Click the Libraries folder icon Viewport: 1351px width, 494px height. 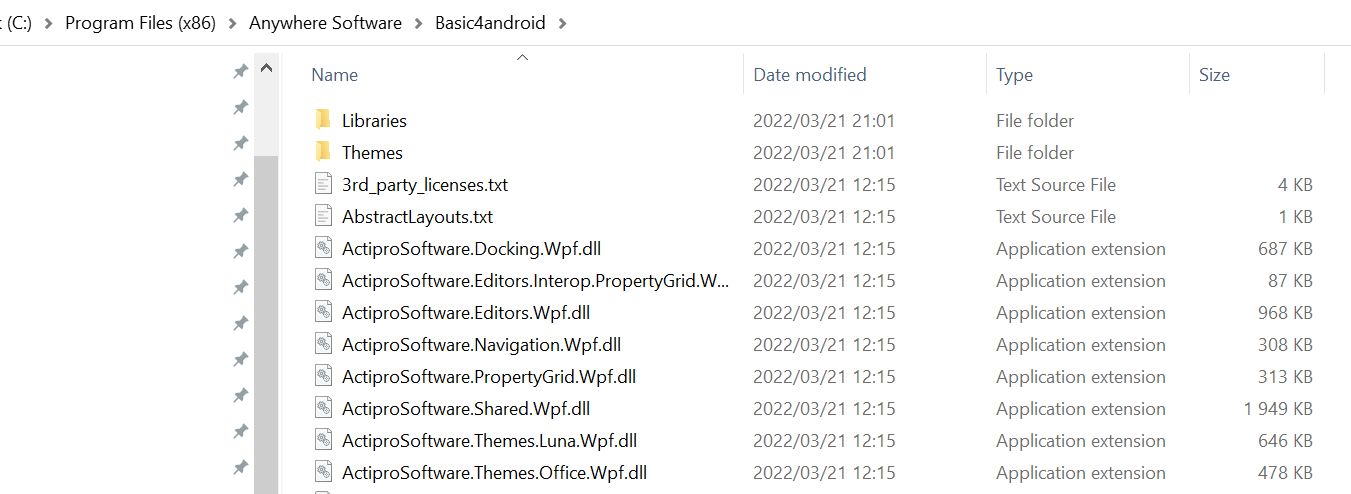pyautogui.click(x=323, y=120)
